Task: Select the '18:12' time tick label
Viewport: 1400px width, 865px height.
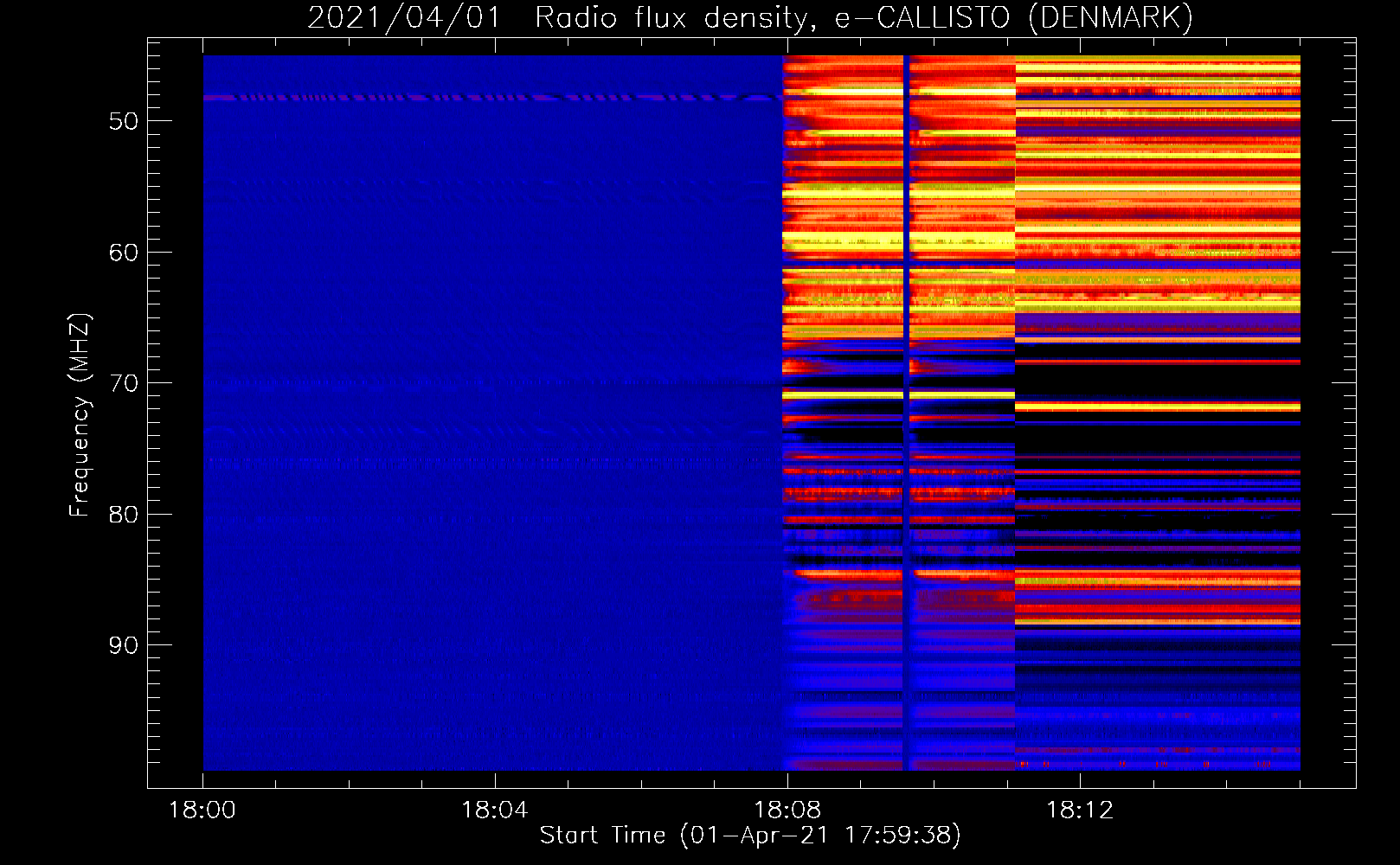Action: 1080,811
